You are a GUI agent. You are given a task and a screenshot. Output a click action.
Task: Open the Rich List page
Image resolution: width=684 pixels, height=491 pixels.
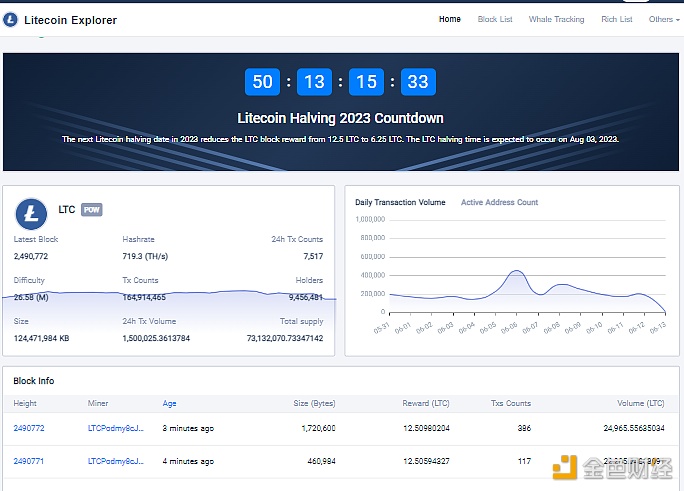(617, 19)
